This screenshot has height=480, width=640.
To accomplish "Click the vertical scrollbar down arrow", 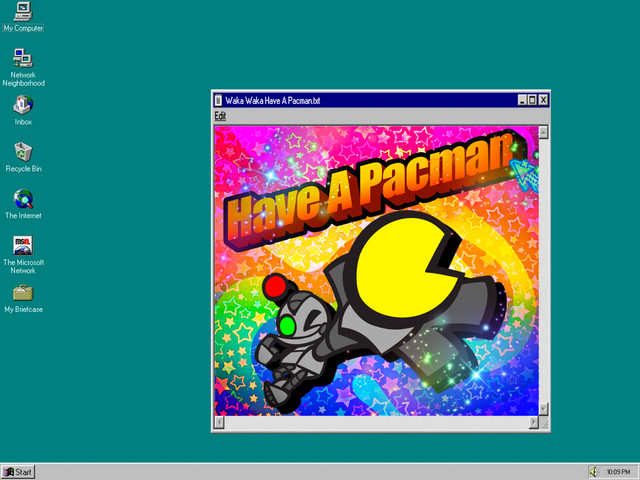I will point(543,409).
